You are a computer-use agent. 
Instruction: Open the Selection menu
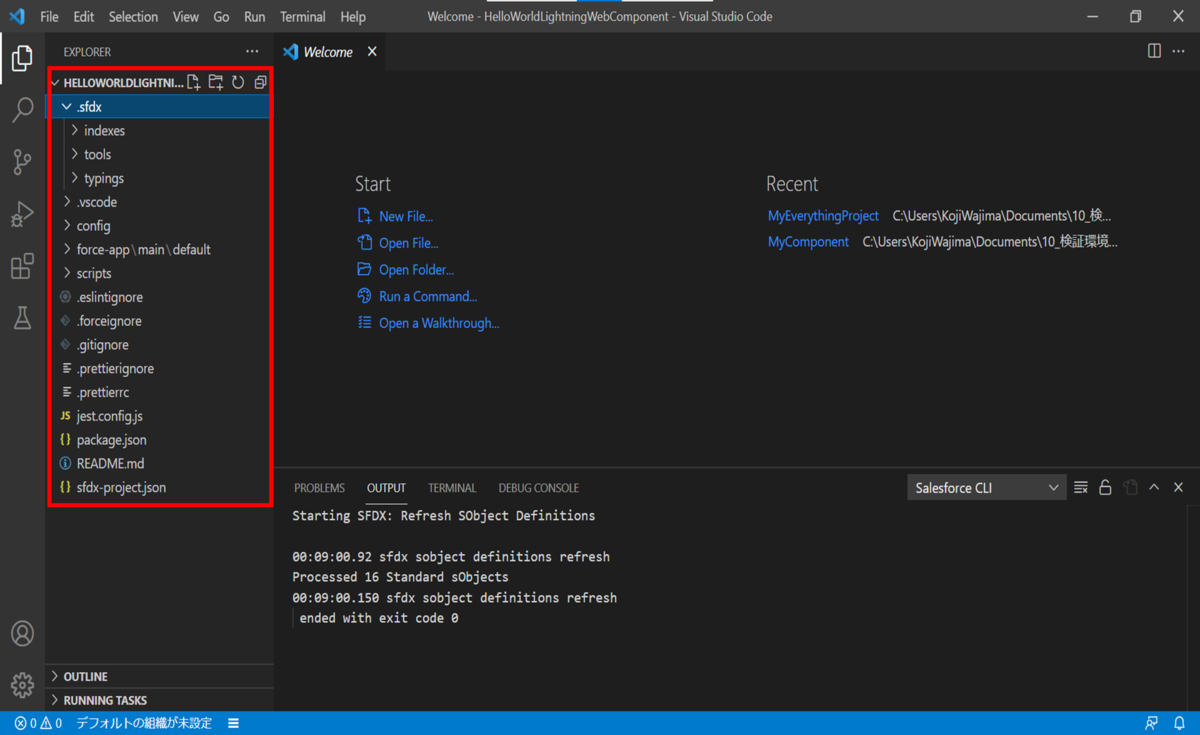click(133, 16)
